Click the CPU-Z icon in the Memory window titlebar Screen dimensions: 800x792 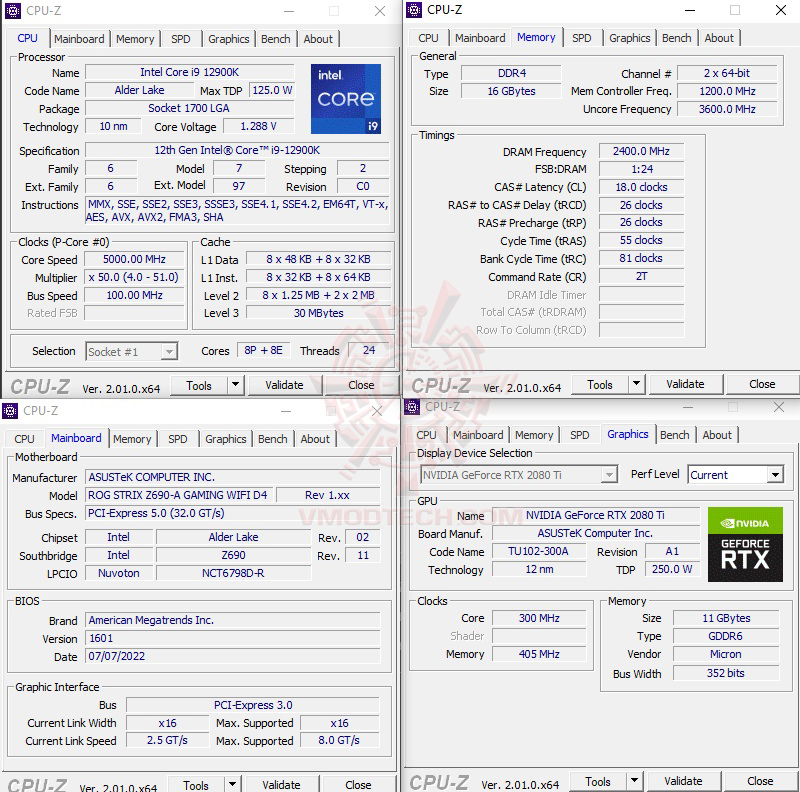pos(412,10)
